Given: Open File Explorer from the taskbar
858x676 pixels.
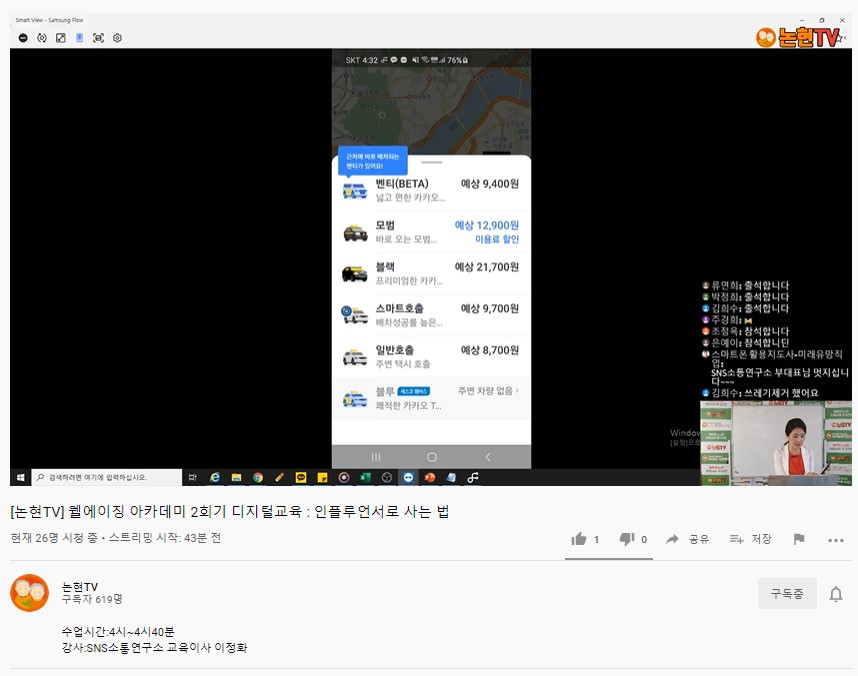Looking at the screenshot, I should tap(236, 477).
